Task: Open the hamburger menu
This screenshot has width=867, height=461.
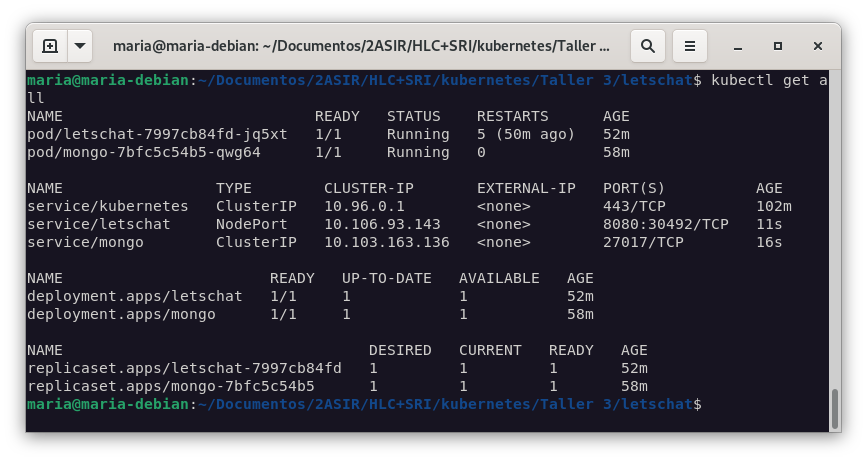Action: click(x=689, y=46)
